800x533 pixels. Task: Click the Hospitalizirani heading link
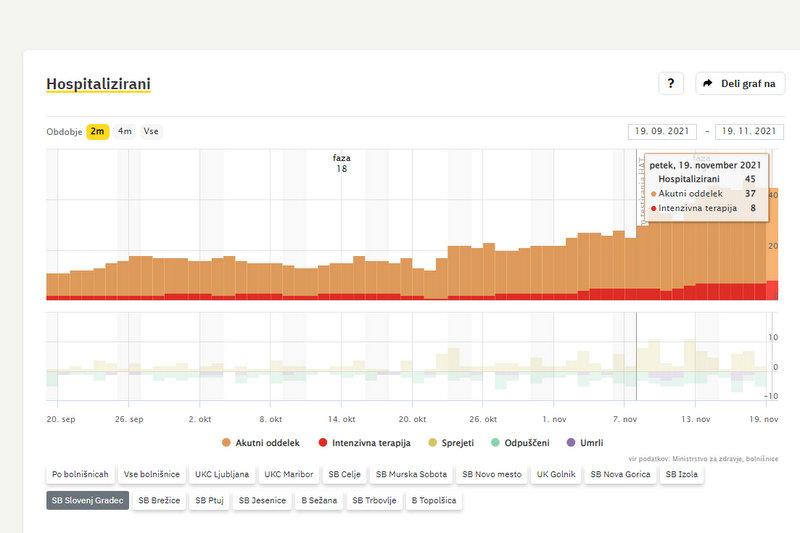pos(98,85)
